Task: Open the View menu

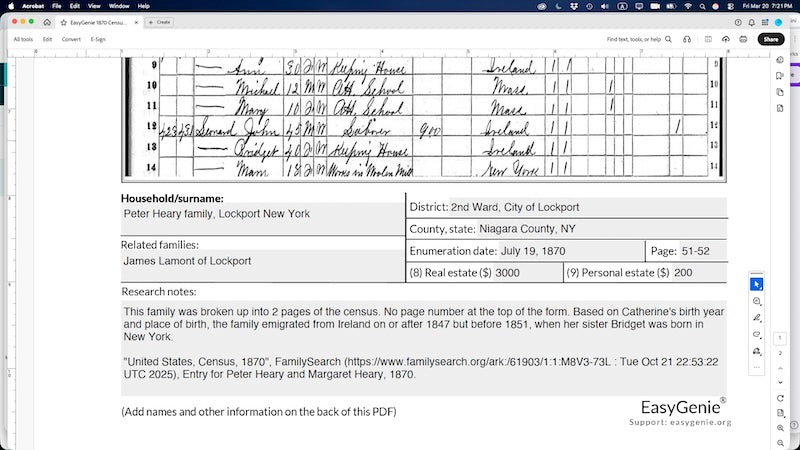Action: coord(94,6)
